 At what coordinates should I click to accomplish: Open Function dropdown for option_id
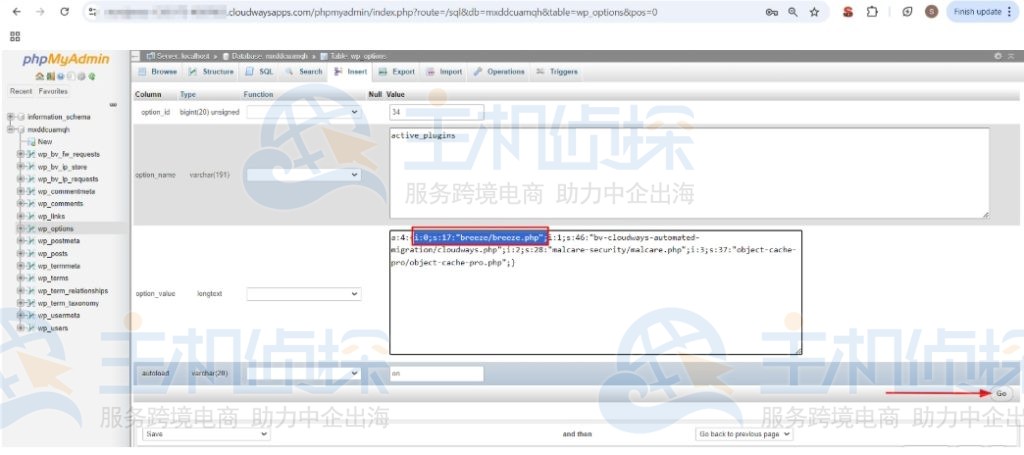tap(304, 112)
